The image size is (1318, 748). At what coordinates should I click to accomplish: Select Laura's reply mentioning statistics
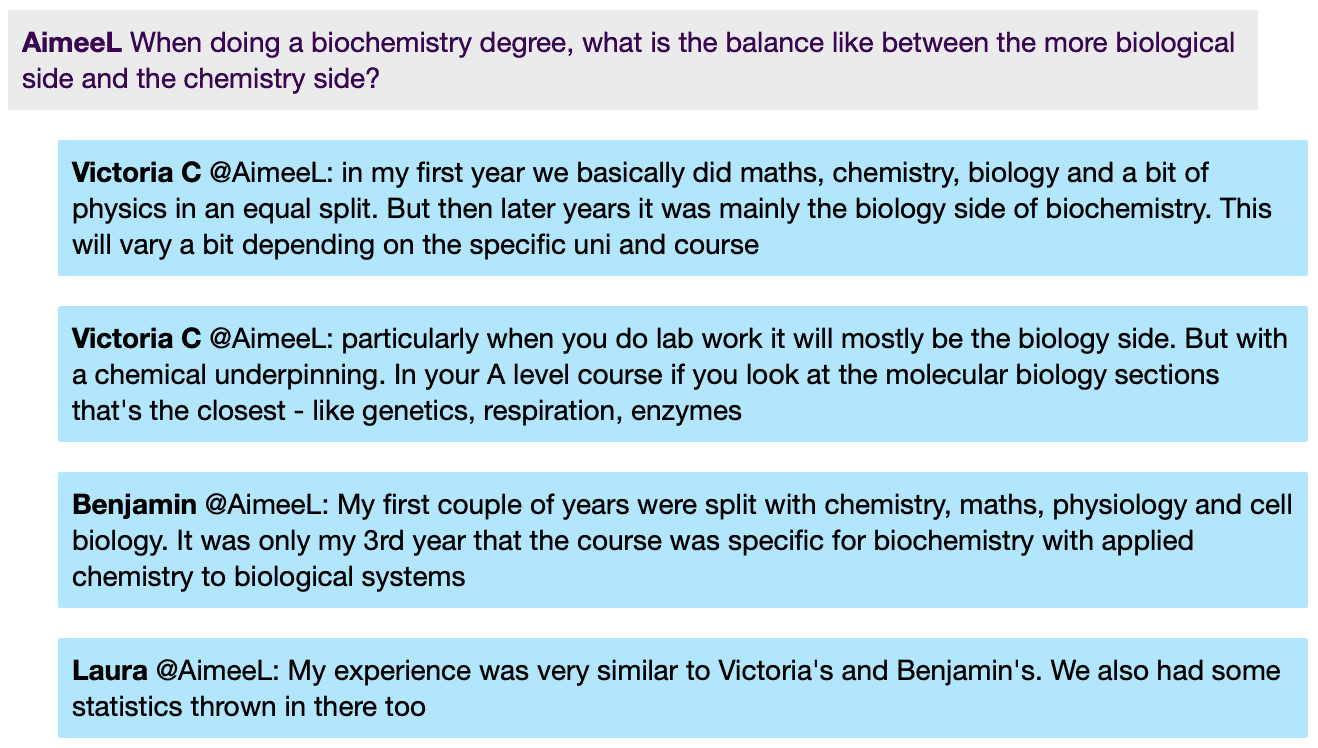pyautogui.click(x=683, y=688)
